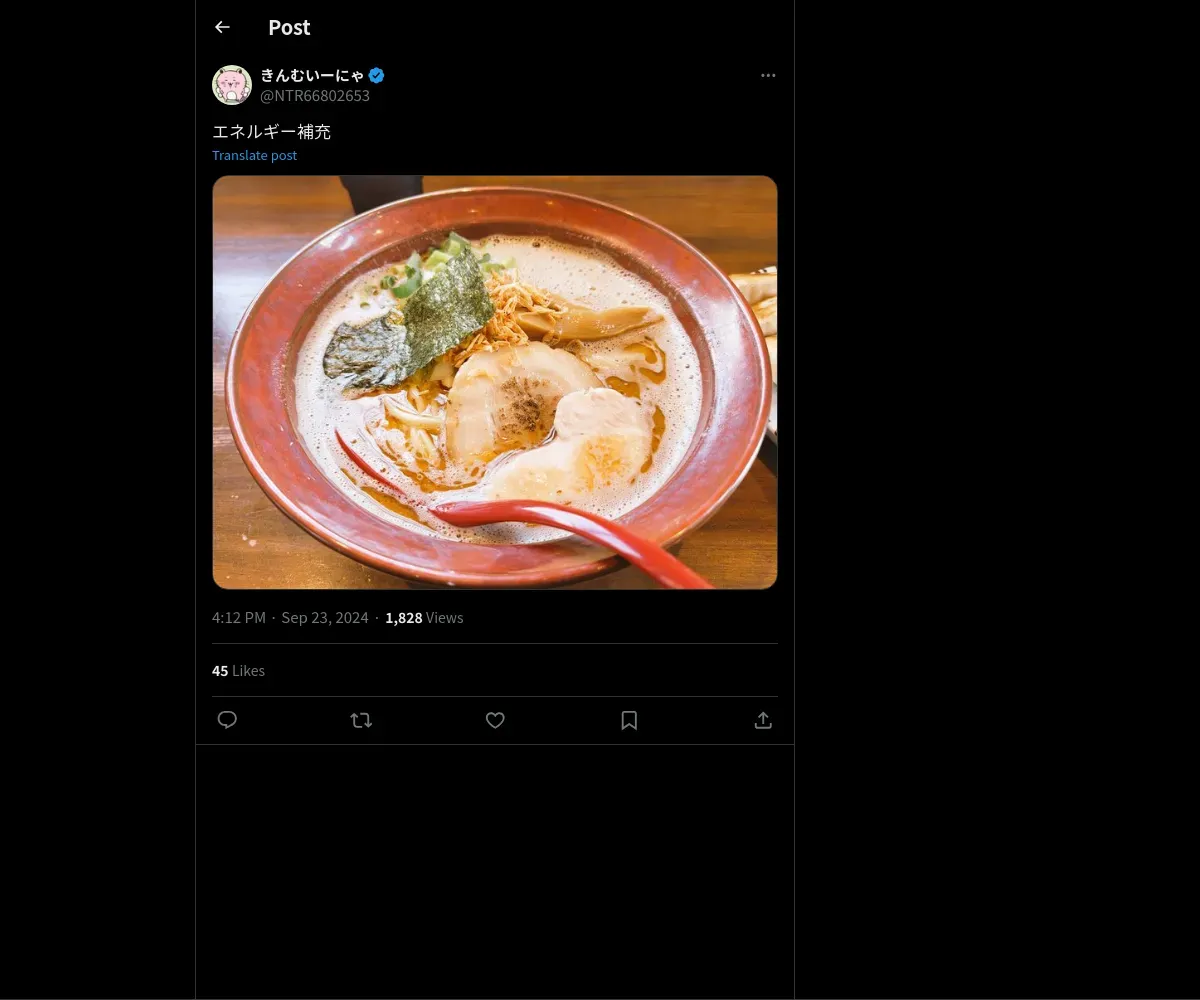This screenshot has width=1200, height=1000.
Task: Open the share post icon
Action: [763, 720]
